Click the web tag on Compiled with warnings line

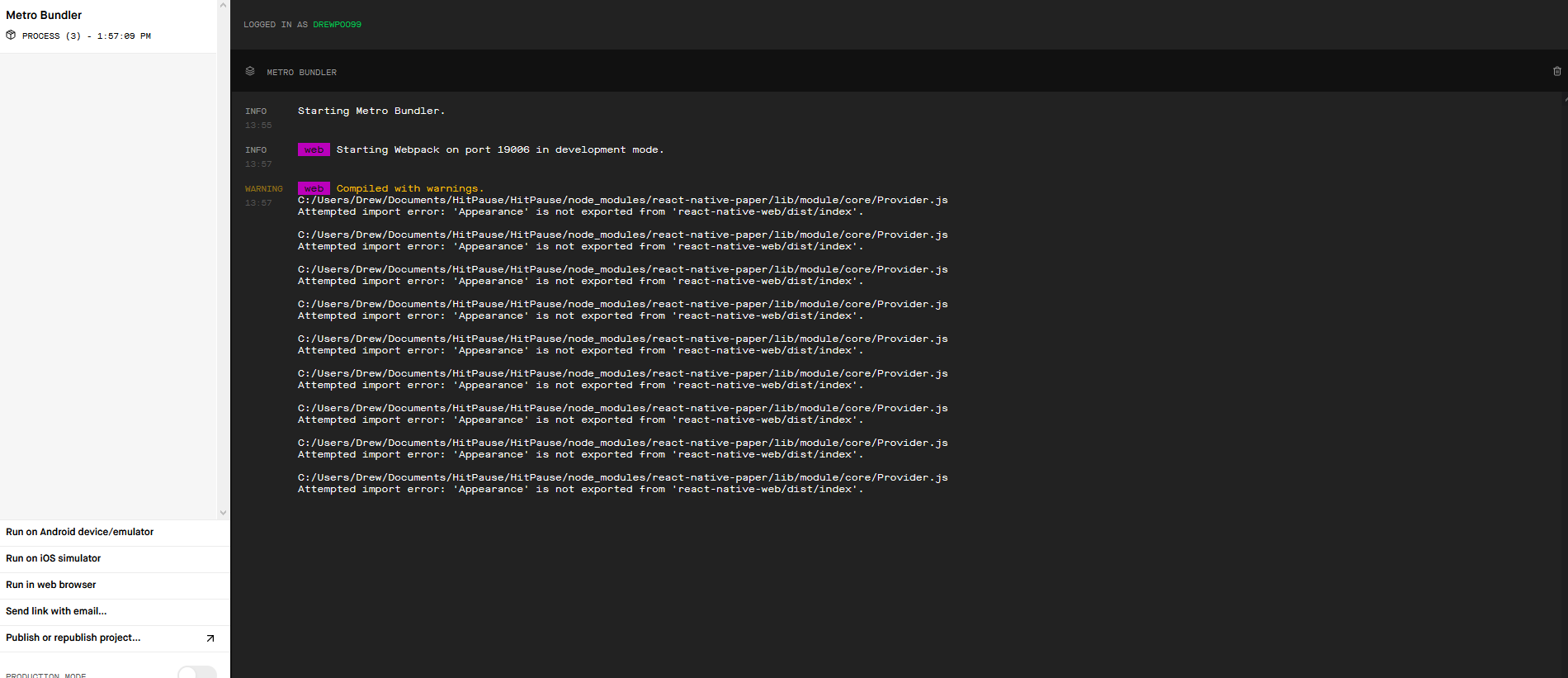[x=314, y=188]
